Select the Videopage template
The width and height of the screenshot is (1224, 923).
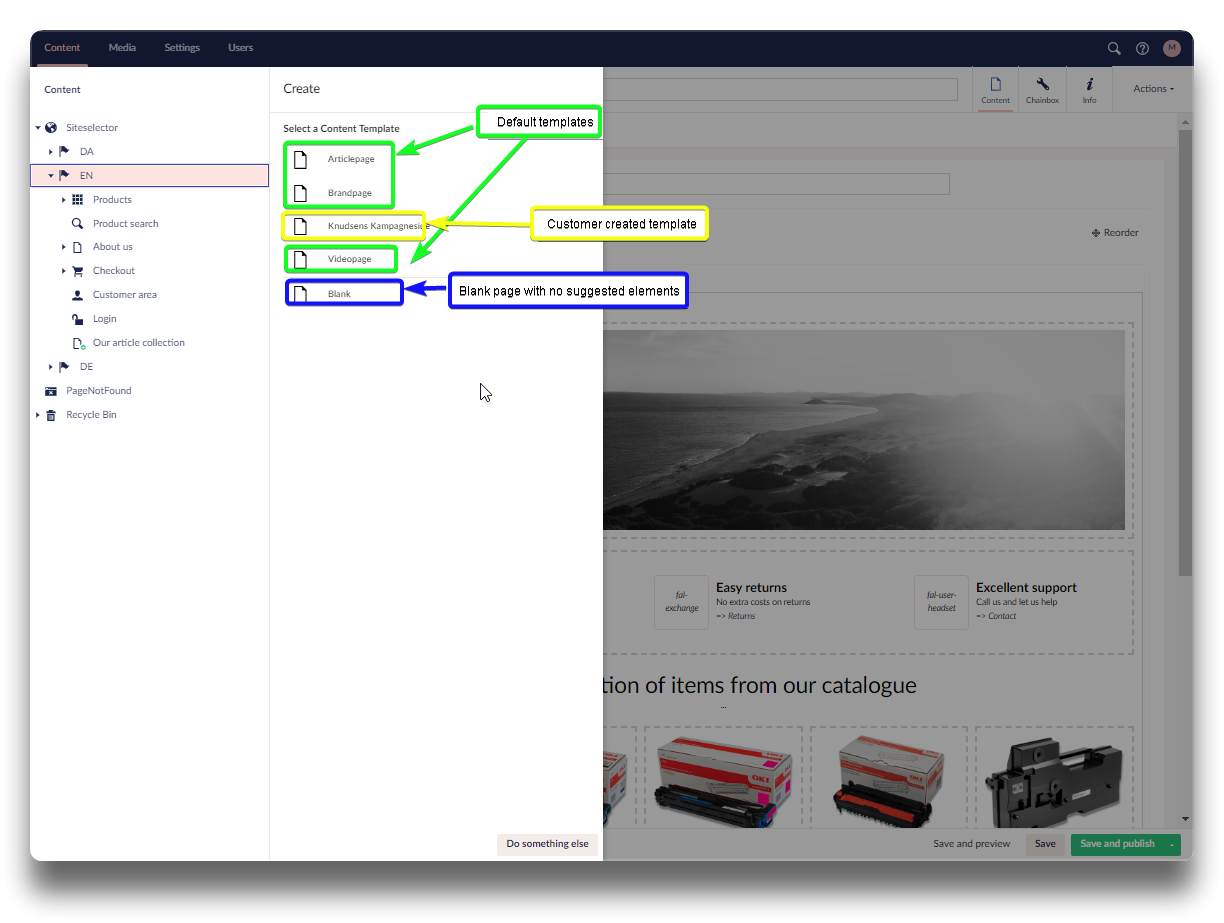[349, 259]
